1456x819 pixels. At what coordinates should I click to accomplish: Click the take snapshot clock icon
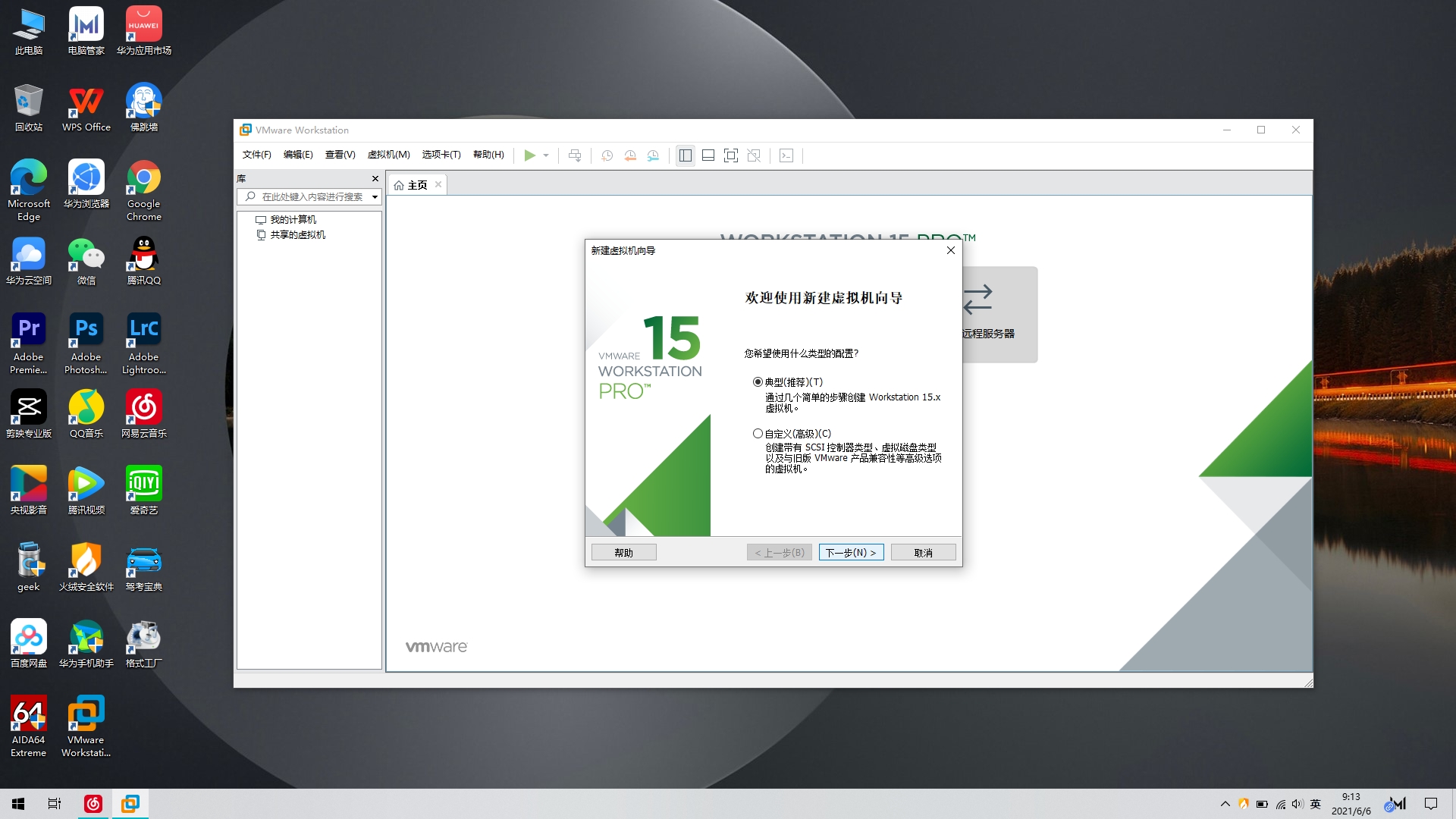607,155
